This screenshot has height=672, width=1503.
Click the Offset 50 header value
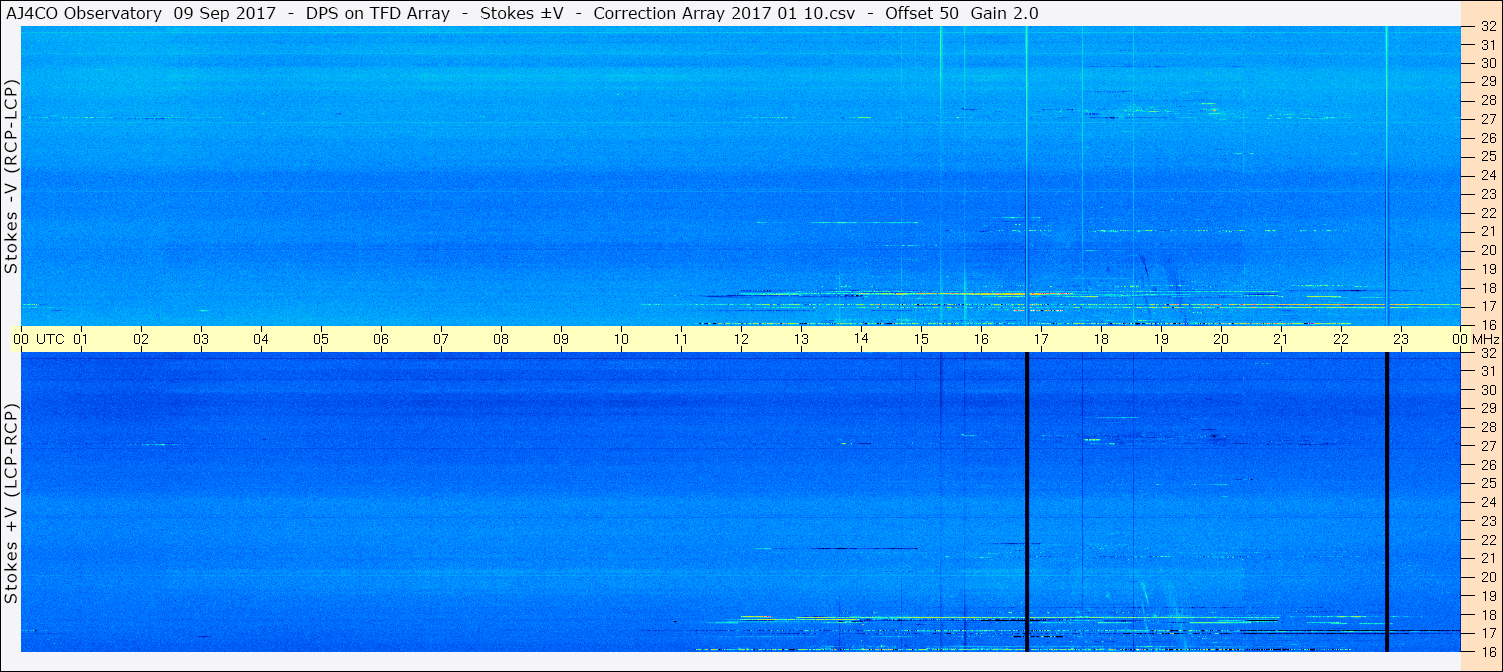pos(922,14)
